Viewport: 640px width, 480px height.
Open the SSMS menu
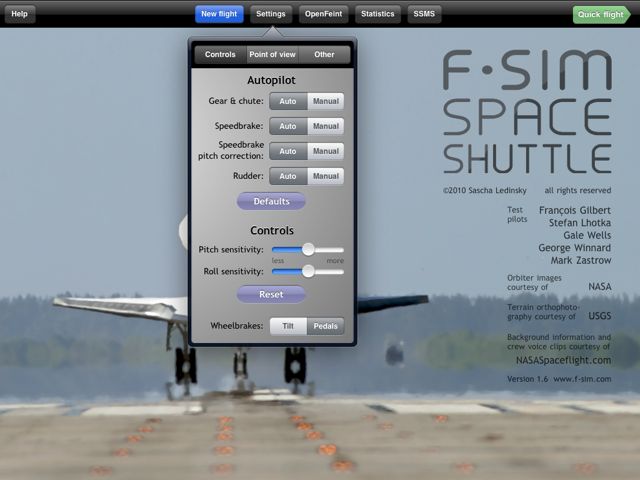point(424,14)
